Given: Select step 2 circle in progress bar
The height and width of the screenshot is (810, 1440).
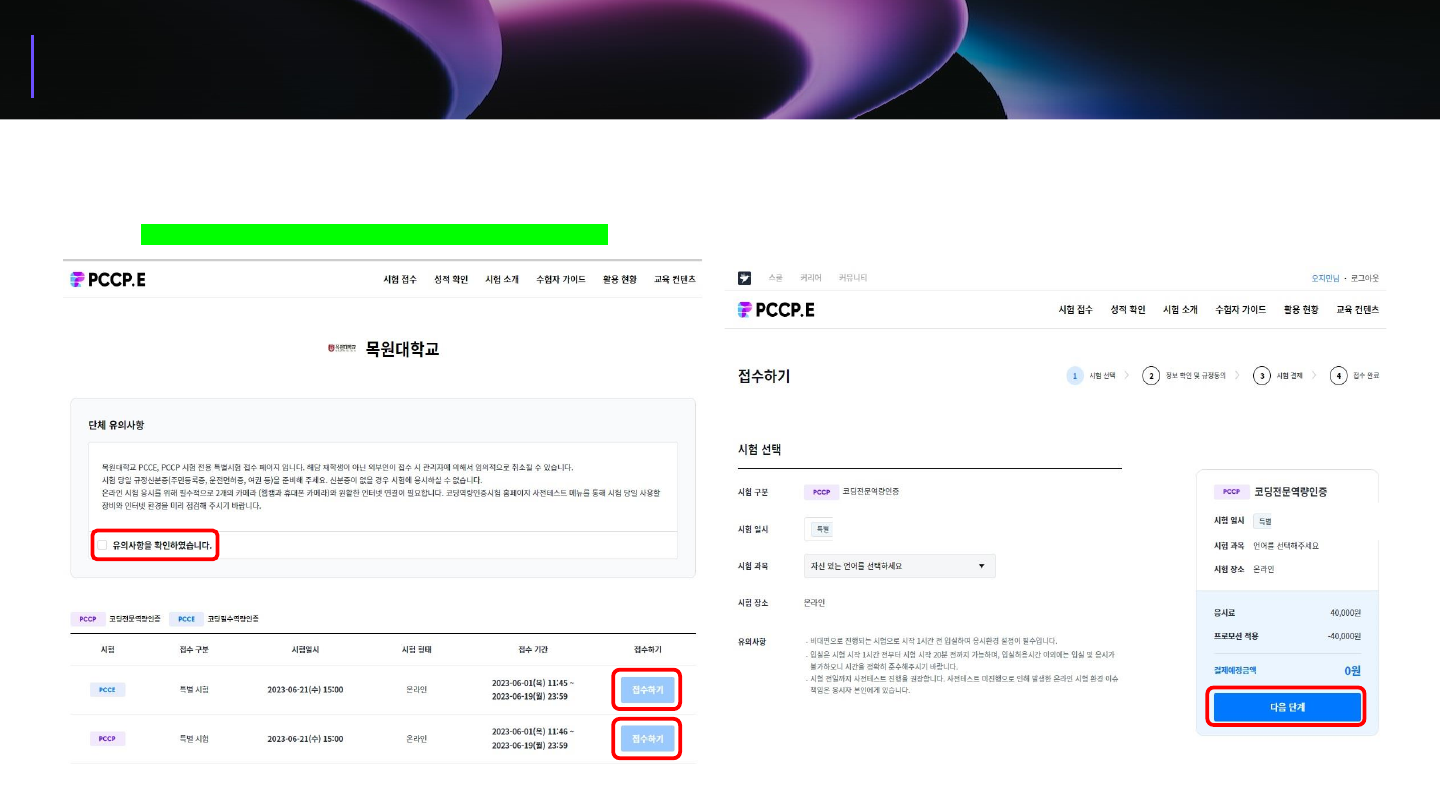Looking at the screenshot, I should tap(1151, 376).
